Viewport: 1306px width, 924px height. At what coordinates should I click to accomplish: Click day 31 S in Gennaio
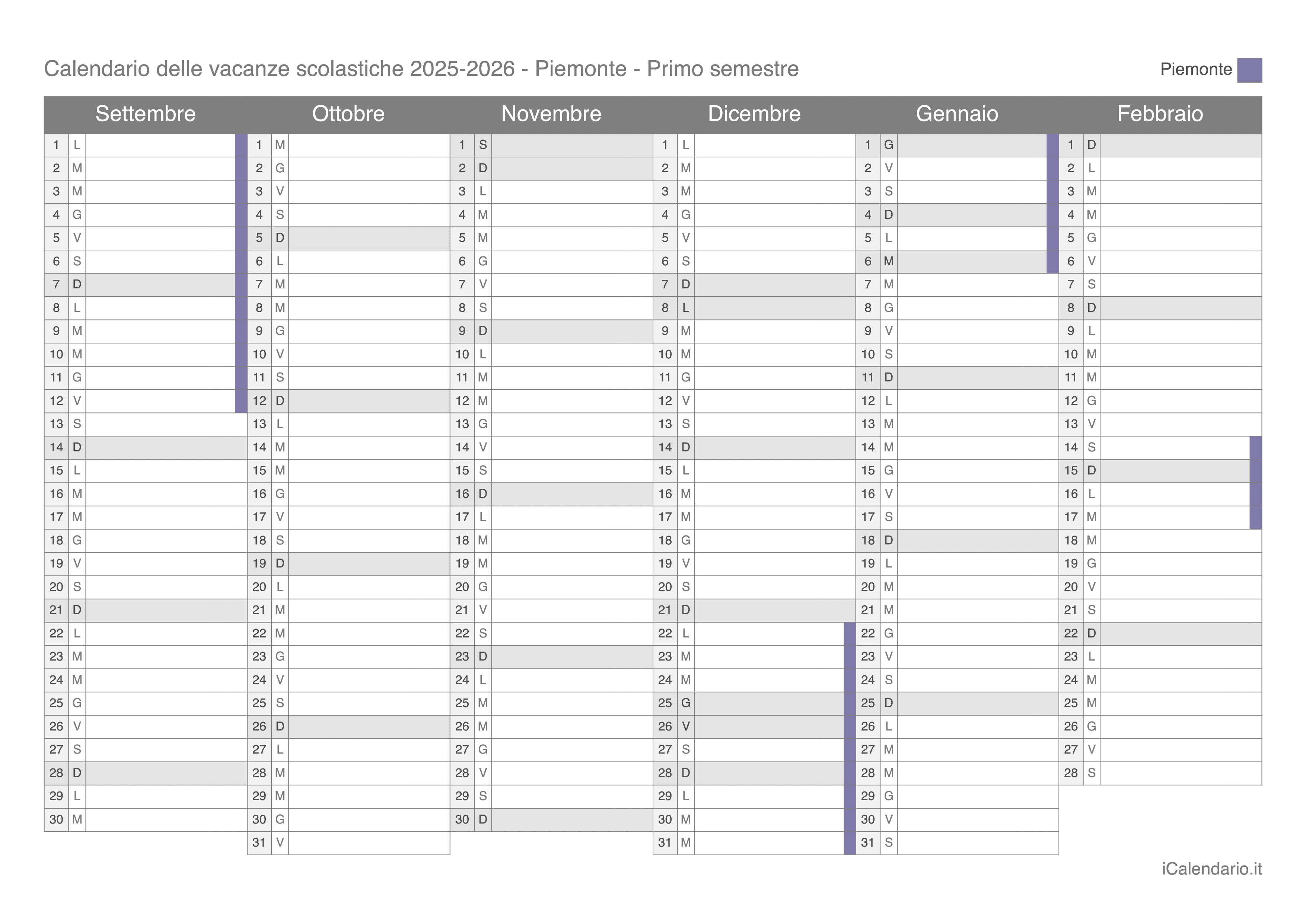[x=957, y=843]
